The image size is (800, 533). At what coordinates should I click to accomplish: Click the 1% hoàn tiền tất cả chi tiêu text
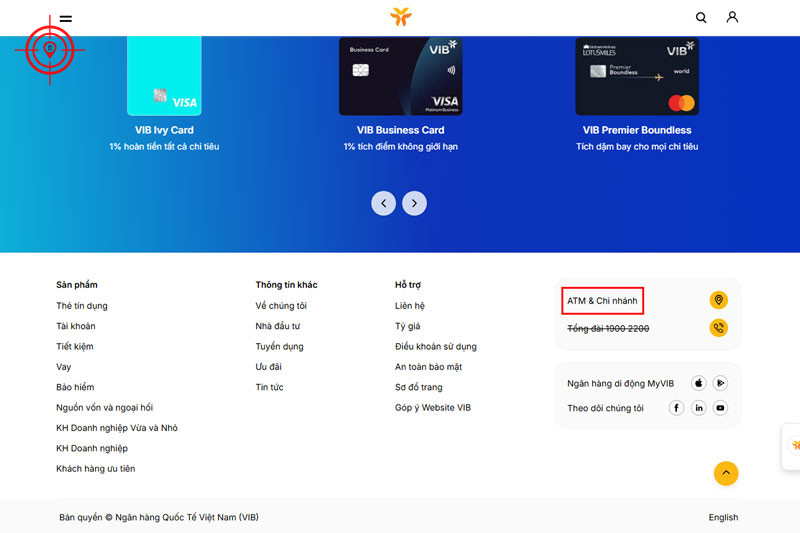(x=164, y=146)
